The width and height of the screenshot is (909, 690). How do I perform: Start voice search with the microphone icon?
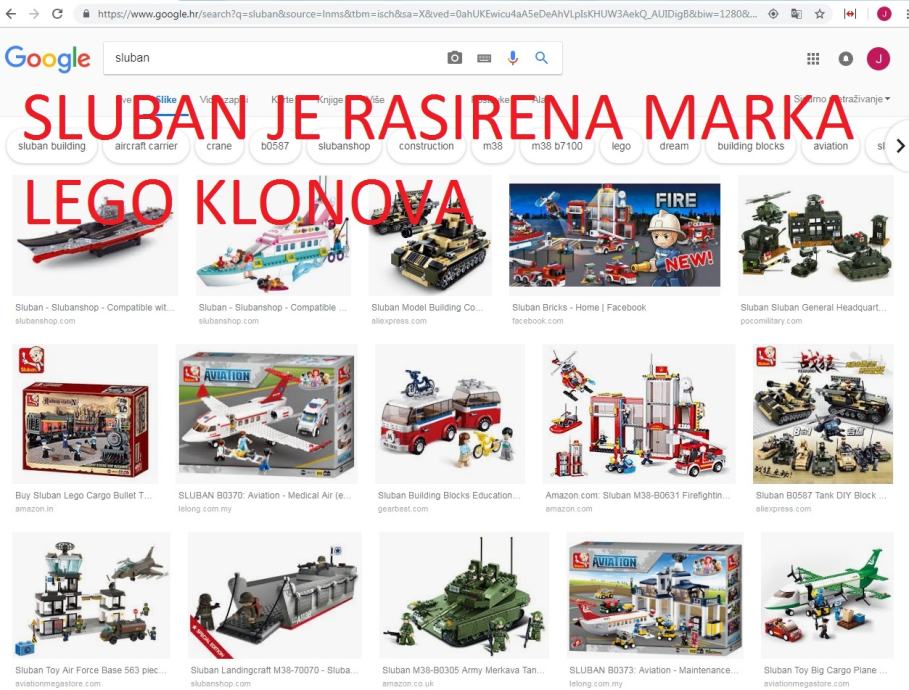[512, 58]
